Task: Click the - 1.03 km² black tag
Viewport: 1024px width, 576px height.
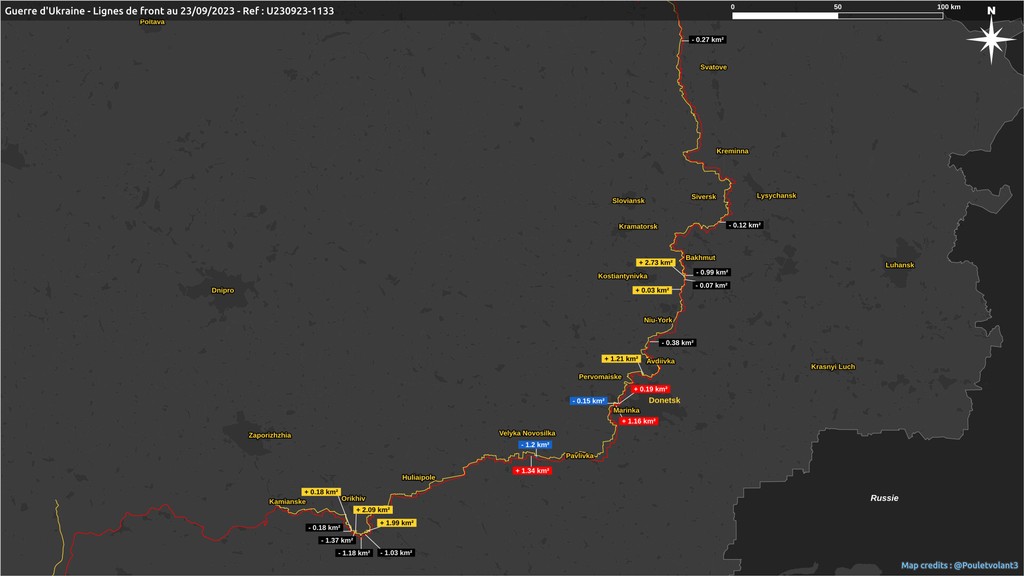Action: (396, 553)
